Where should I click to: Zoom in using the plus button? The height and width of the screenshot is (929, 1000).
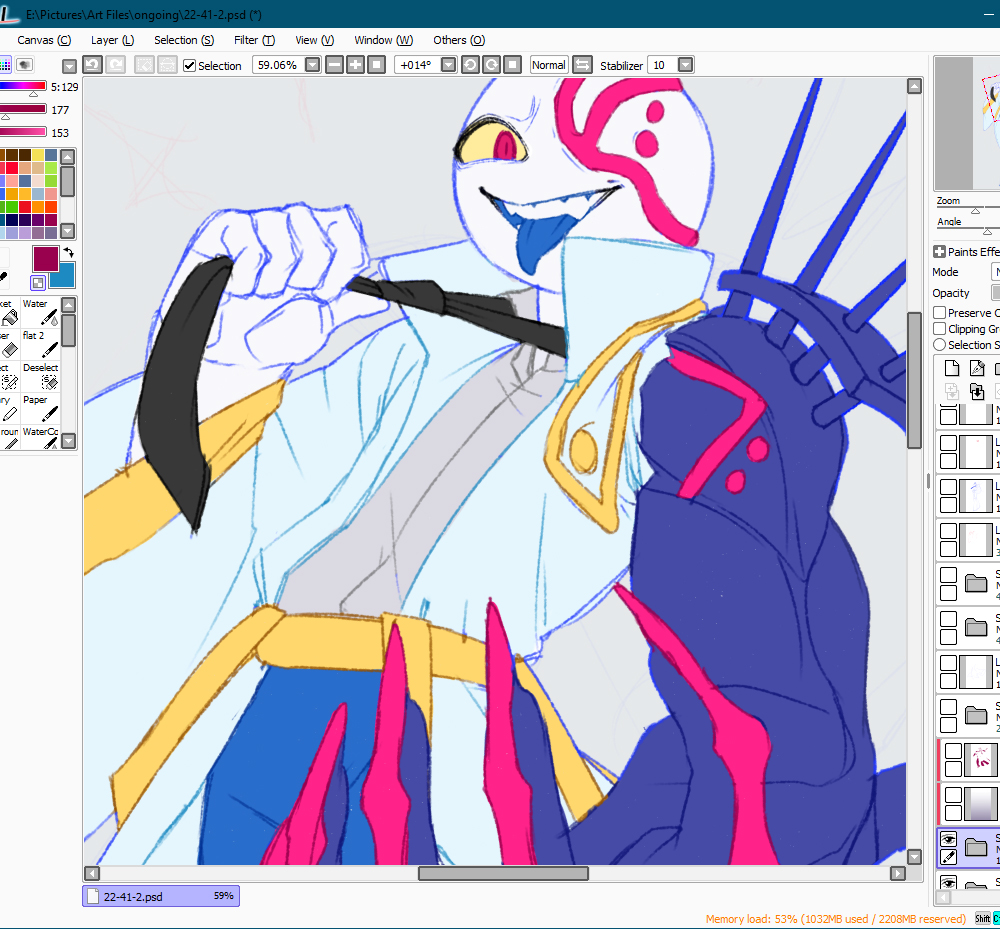355,64
